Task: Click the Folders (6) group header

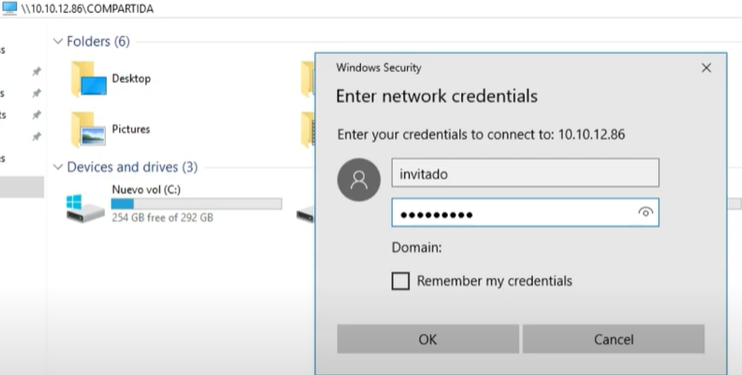Action: click(x=98, y=42)
